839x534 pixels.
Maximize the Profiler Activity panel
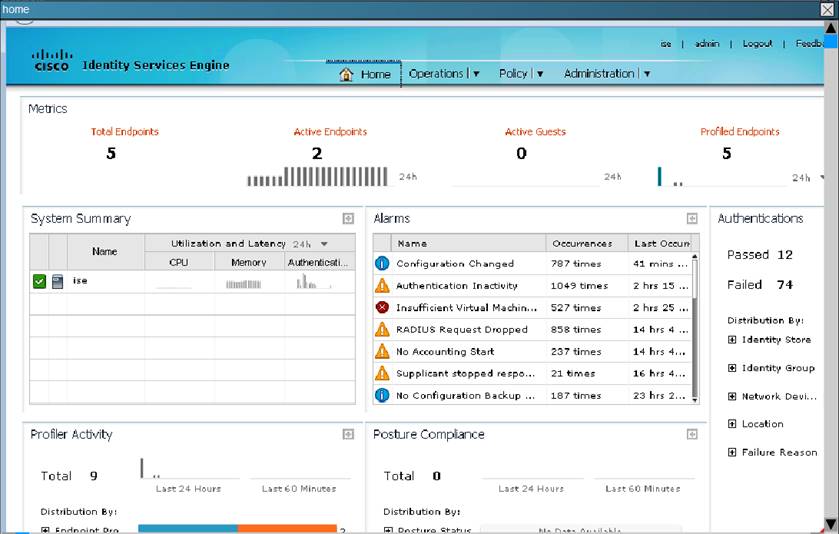coord(347,435)
